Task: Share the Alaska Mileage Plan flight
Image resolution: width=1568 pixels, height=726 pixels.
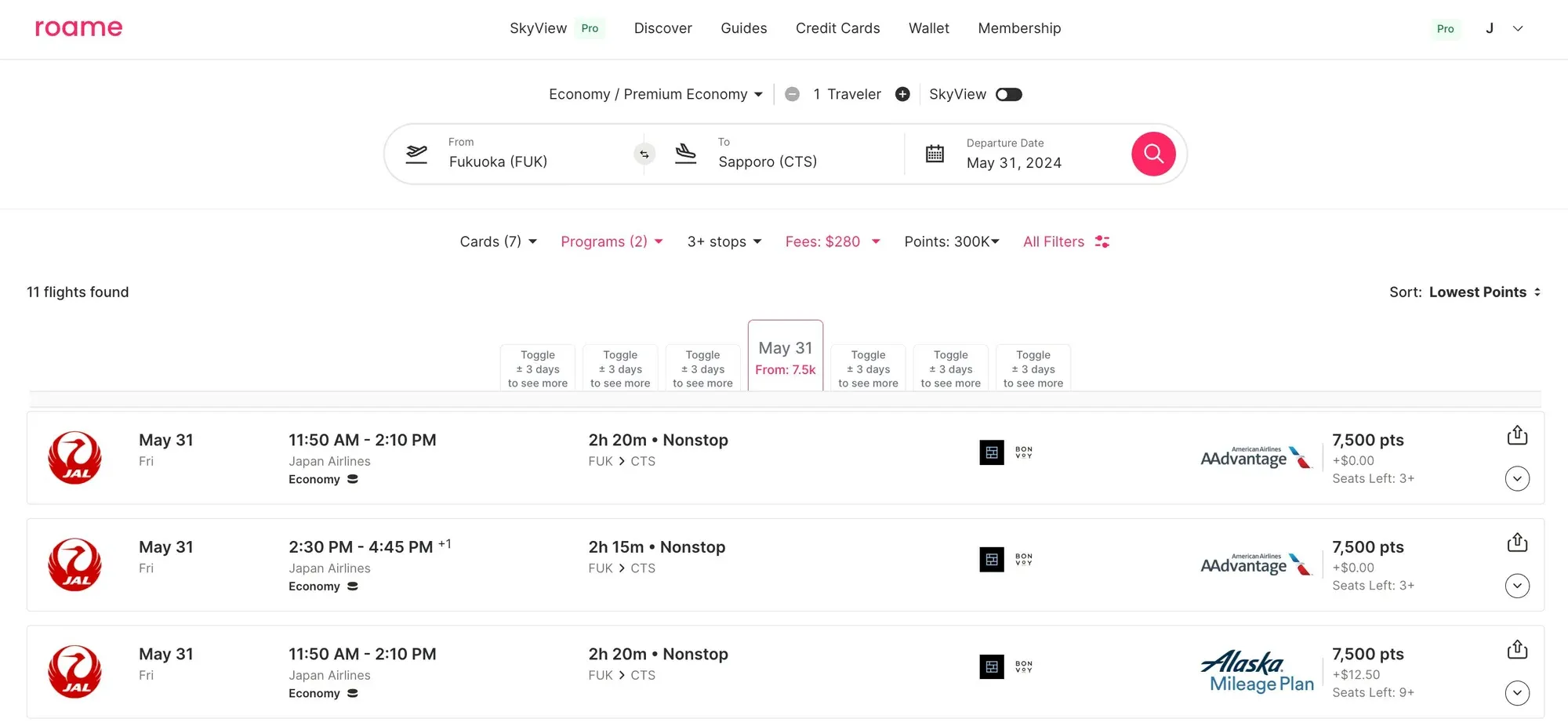Action: (1517, 650)
